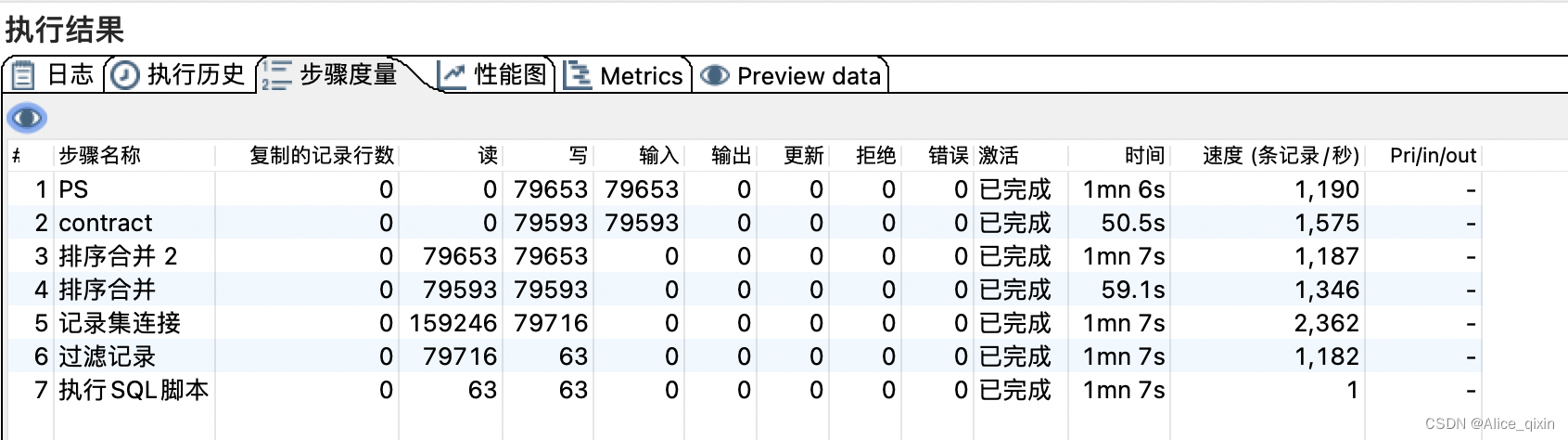
Task: Click 已完成 status in 执行SQL脚本 row
Action: point(1015,390)
